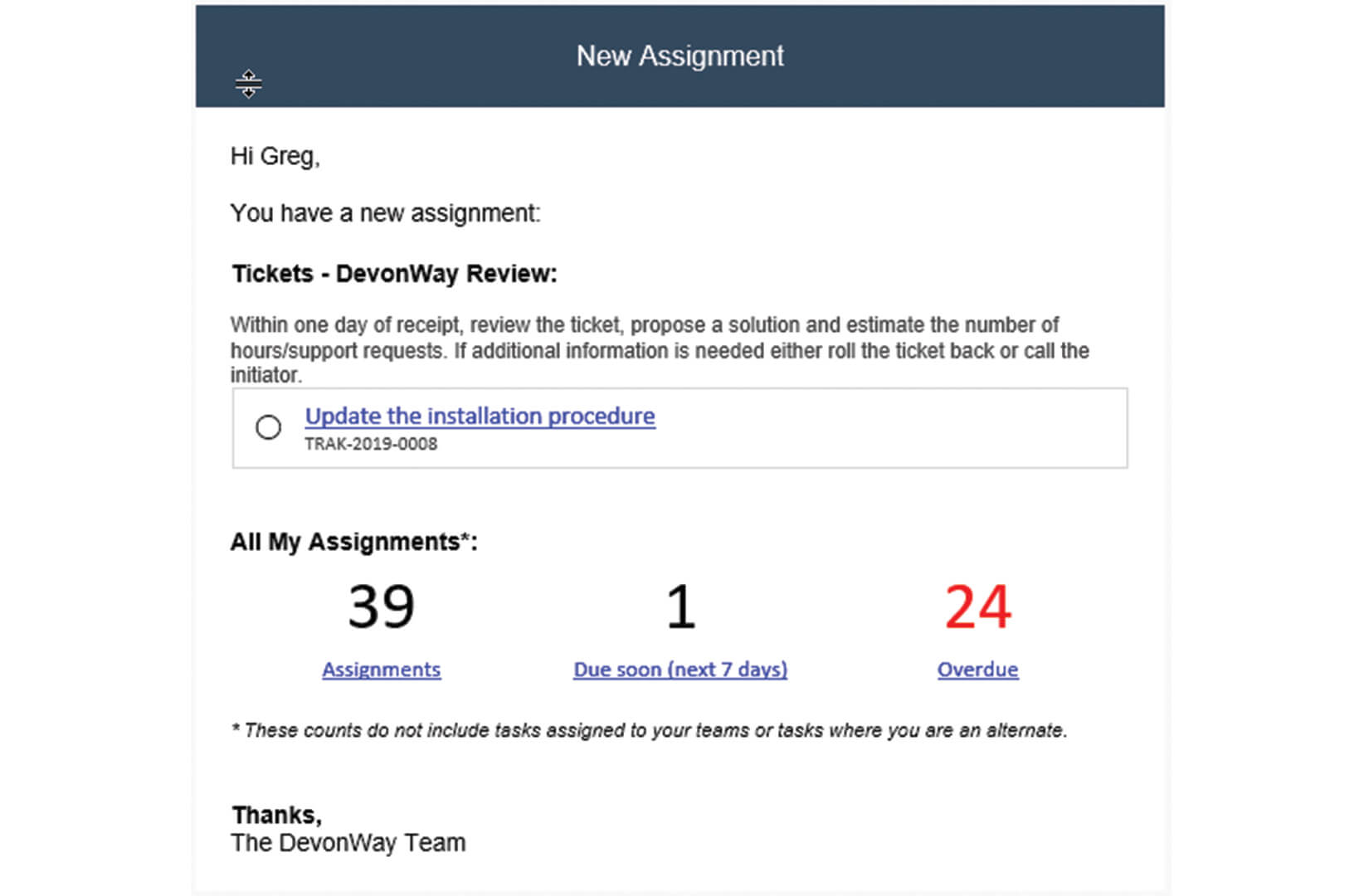
Task: Open the Due soon (next 7 days) link
Action: [680, 670]
